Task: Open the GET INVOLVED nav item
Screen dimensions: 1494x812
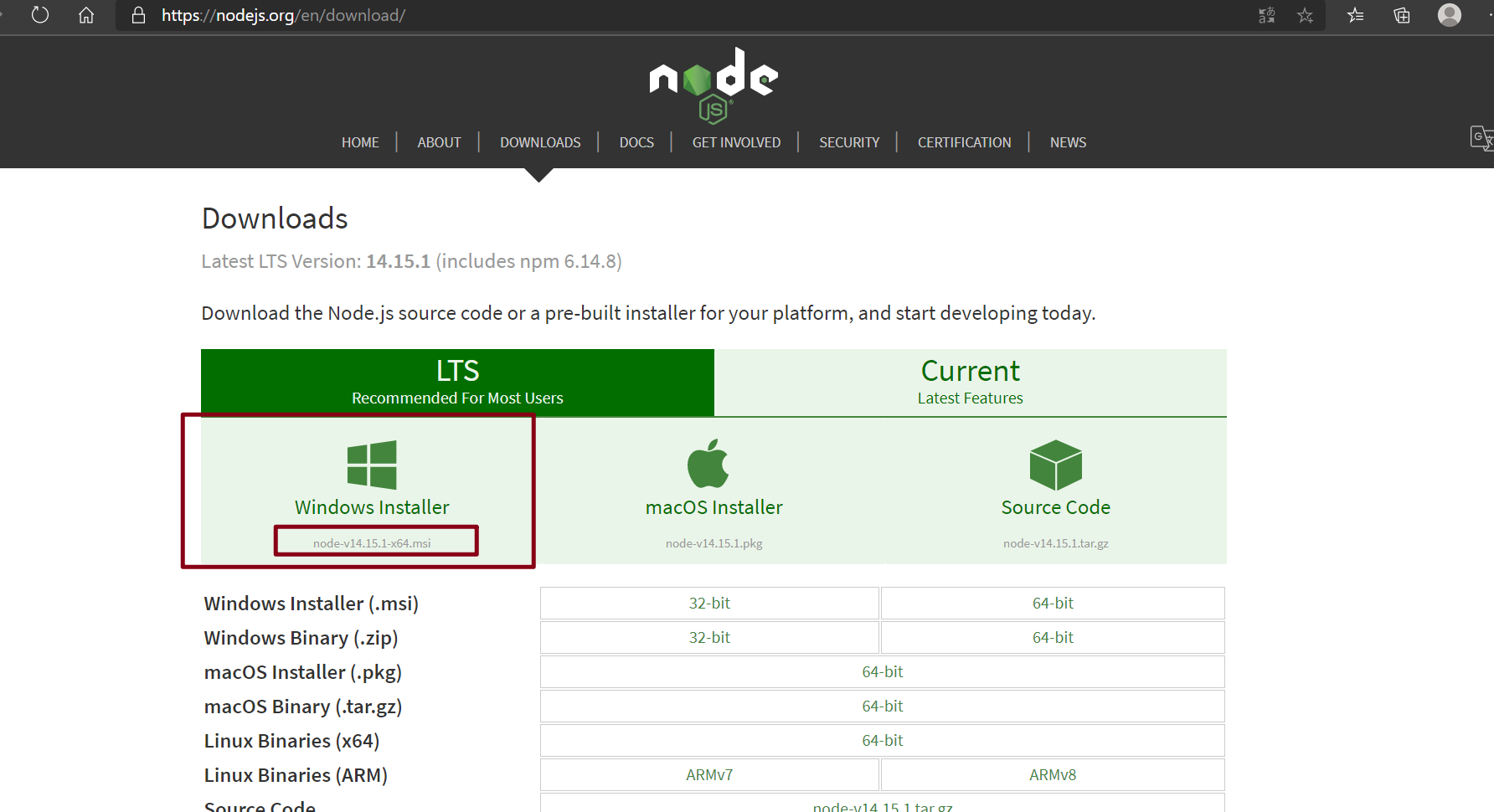Action: 736,142
